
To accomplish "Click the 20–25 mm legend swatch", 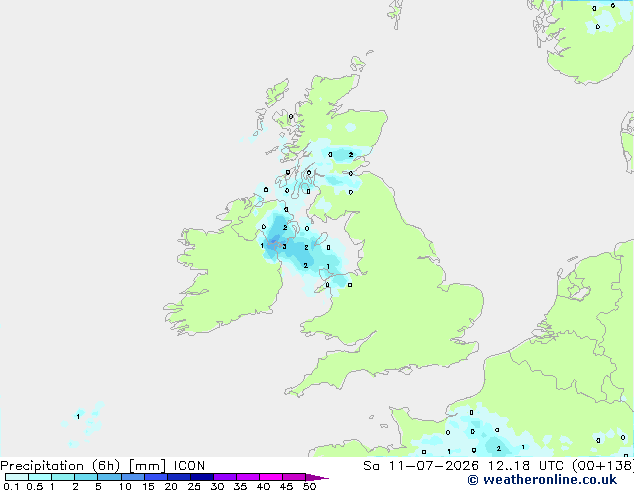I will (x=178, y=477).
